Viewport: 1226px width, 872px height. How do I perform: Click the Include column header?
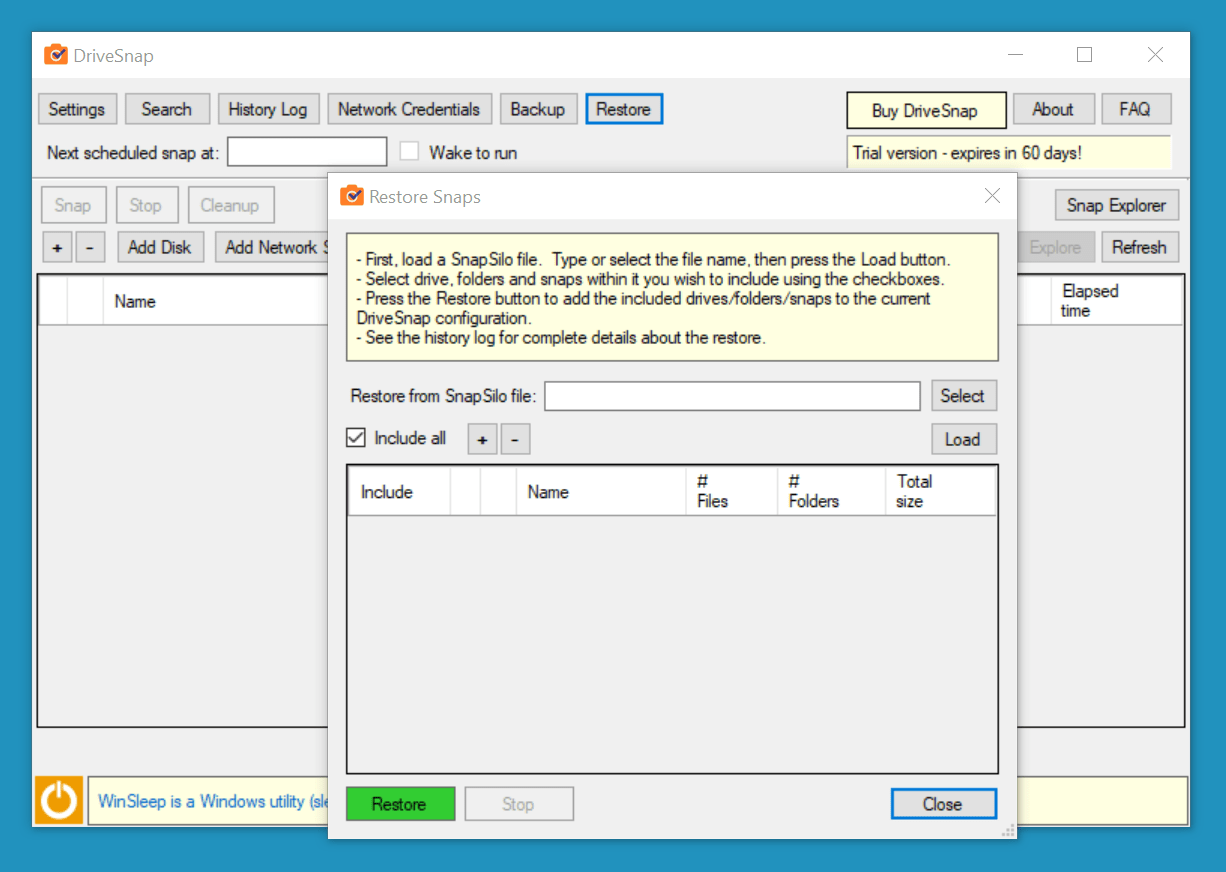click(x=399, y=491)
